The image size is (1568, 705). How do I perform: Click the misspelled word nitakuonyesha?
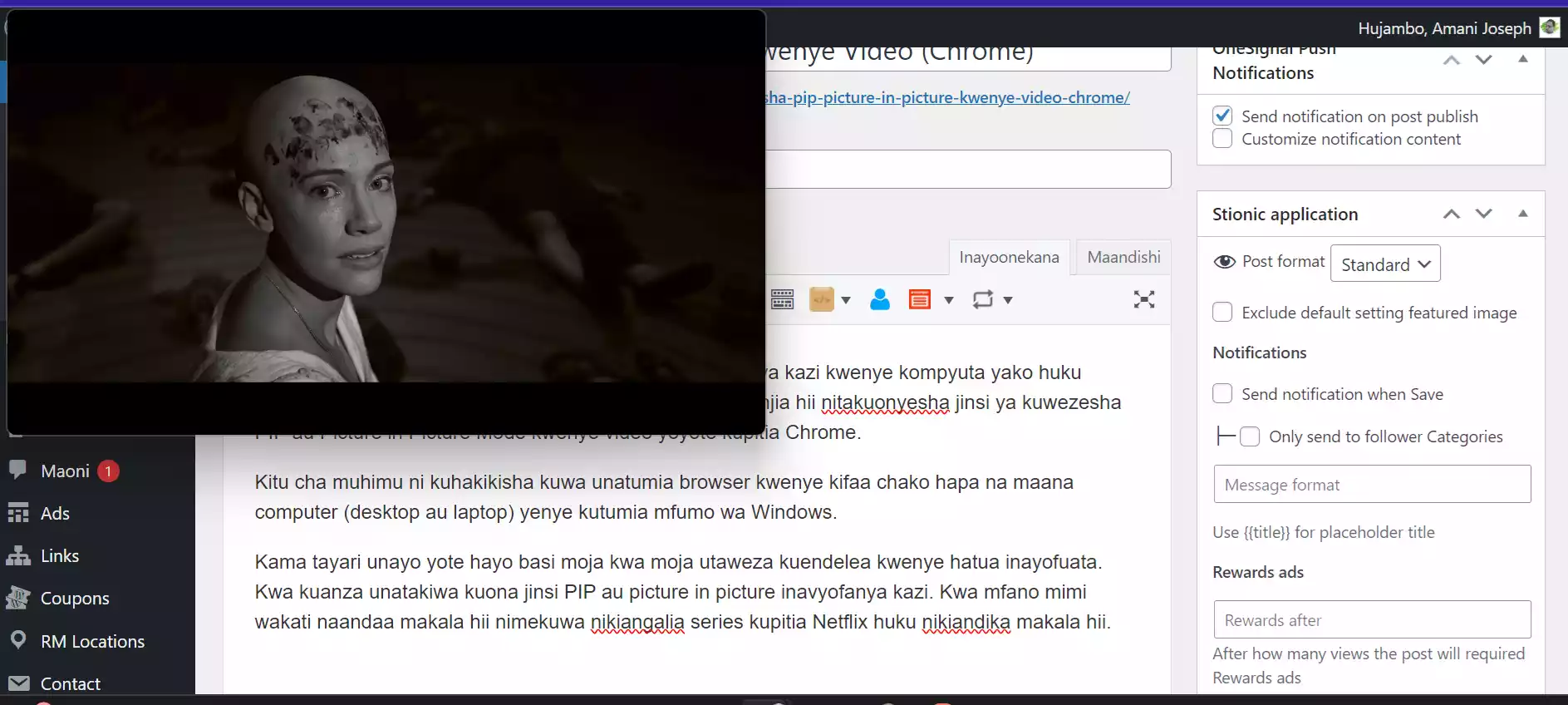(885, 402)
